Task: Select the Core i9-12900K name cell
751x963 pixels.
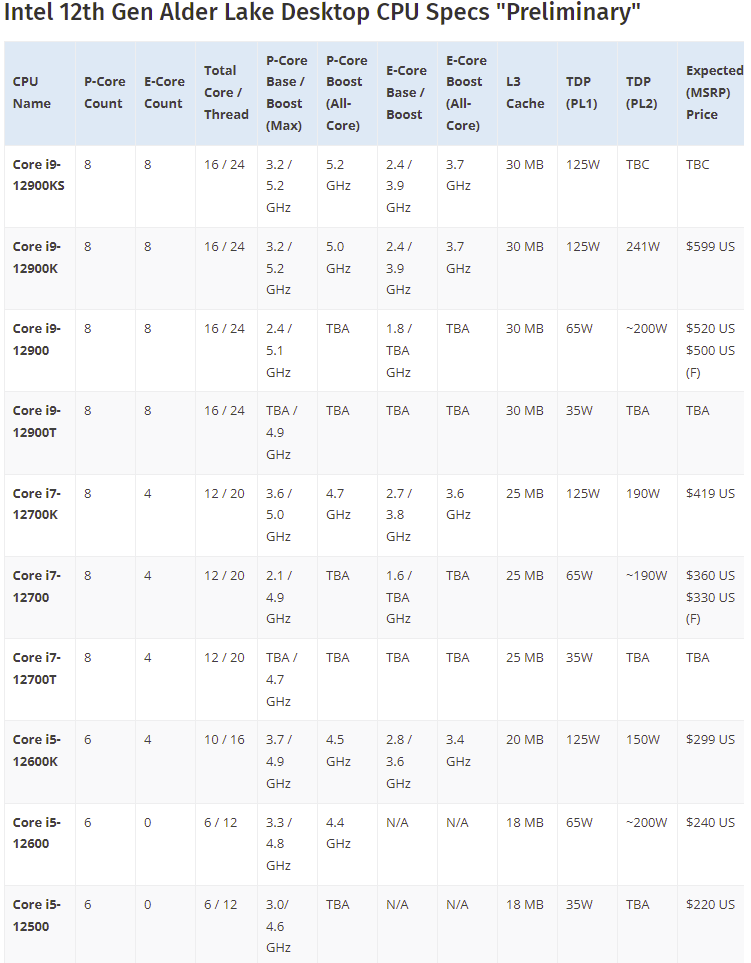Action: [x=37, y=257]
